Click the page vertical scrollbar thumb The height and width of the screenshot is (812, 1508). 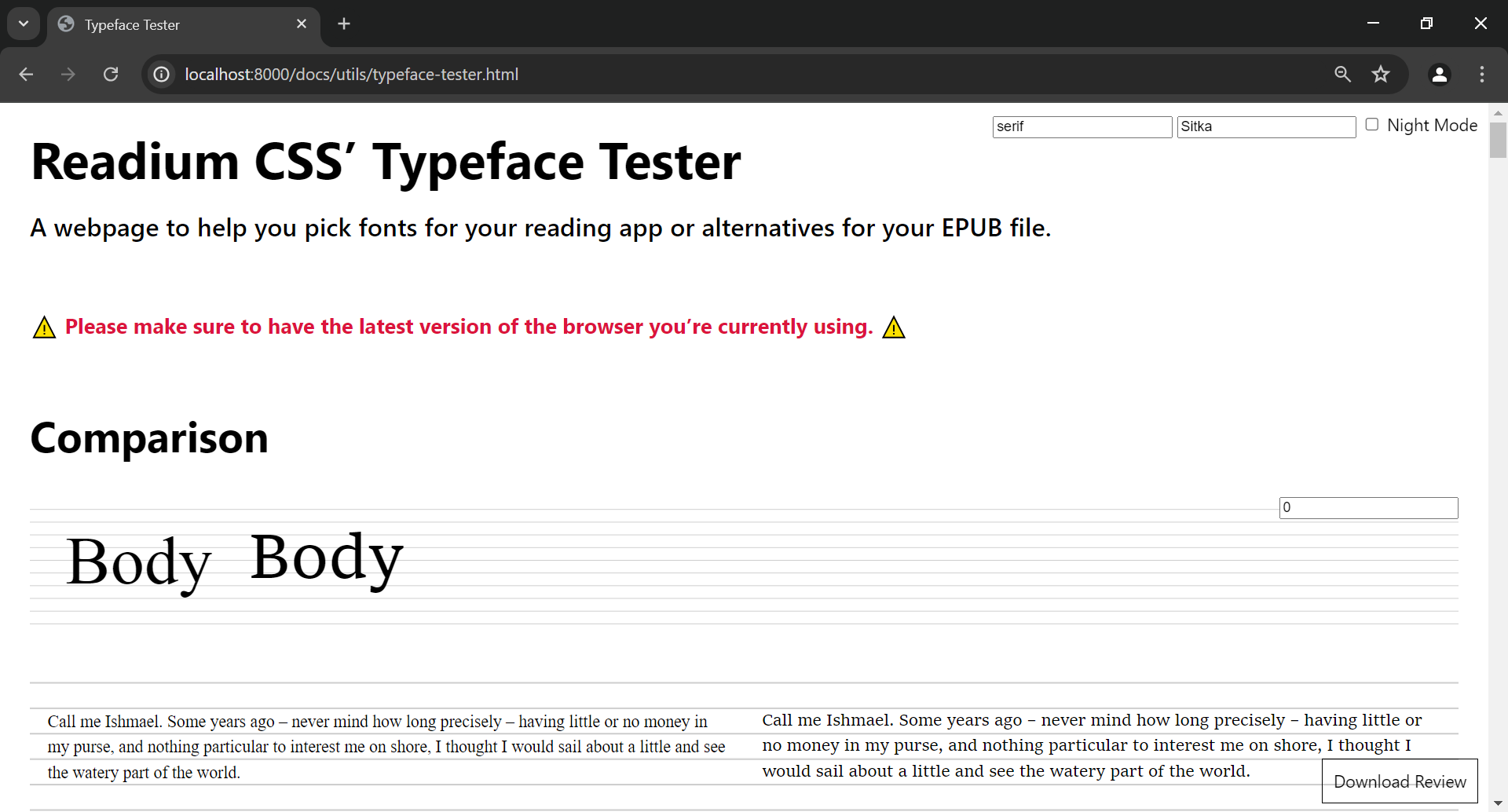point(1498,141)
